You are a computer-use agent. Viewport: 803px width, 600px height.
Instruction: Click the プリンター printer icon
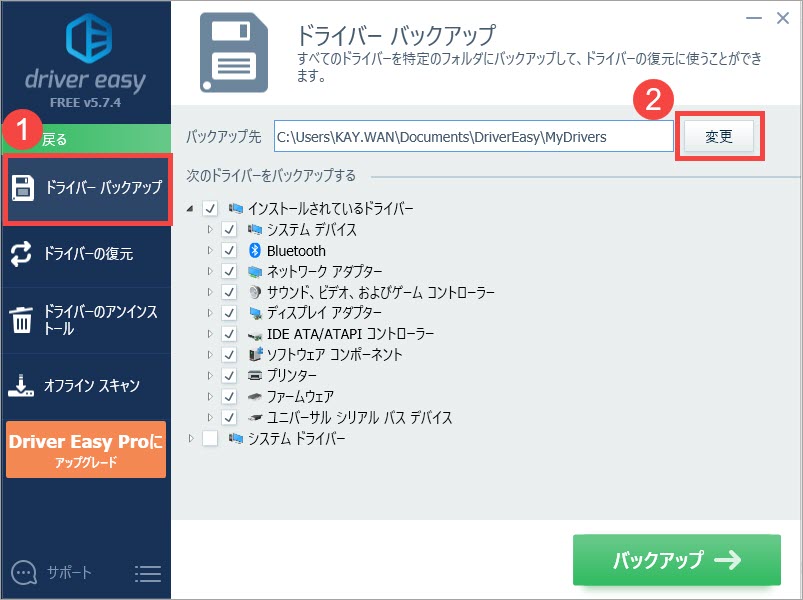point(255,375)
